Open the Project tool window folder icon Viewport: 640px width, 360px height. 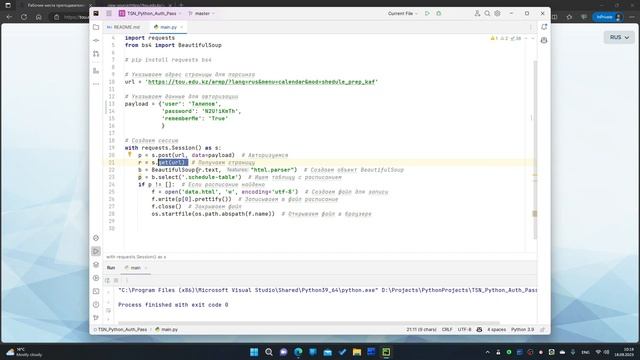click(96, 27)
